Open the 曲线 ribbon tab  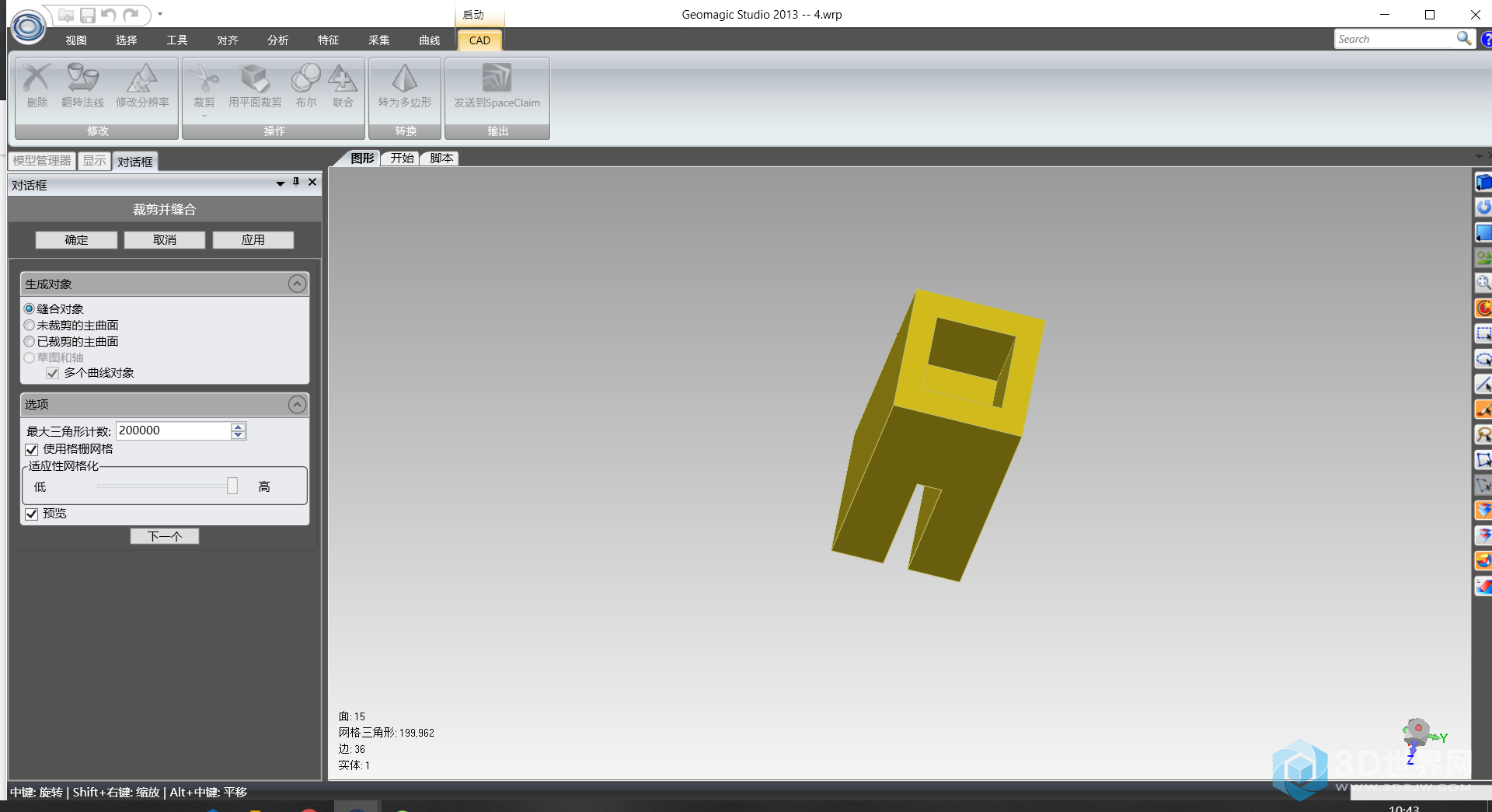point(430,40)
